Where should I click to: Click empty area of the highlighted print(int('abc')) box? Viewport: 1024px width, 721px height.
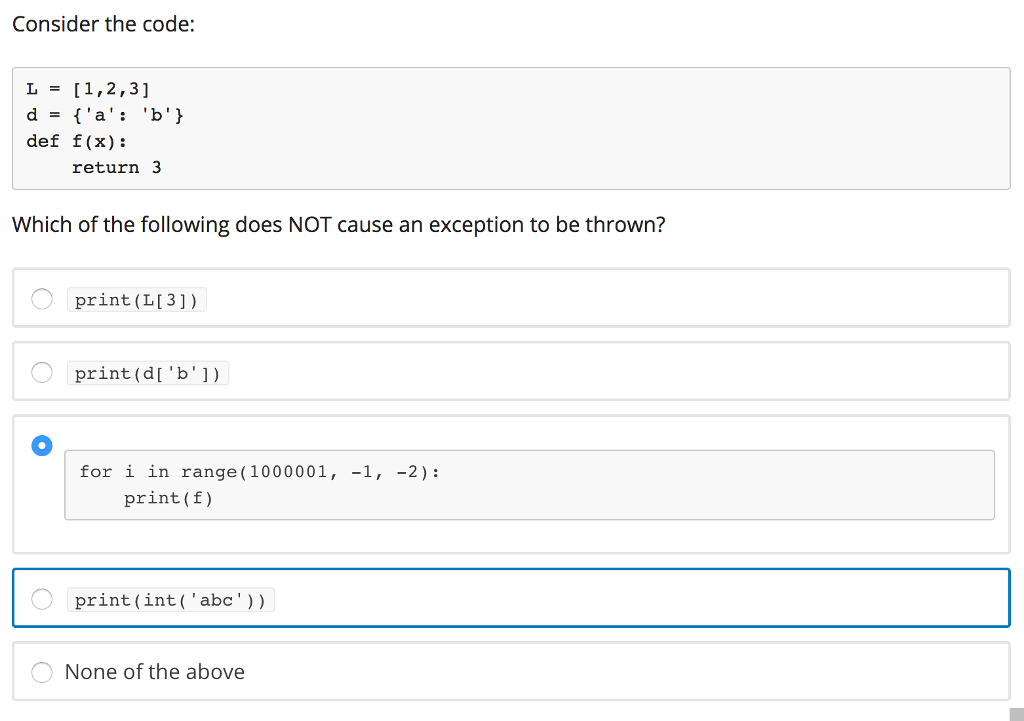tap(640, 598)
